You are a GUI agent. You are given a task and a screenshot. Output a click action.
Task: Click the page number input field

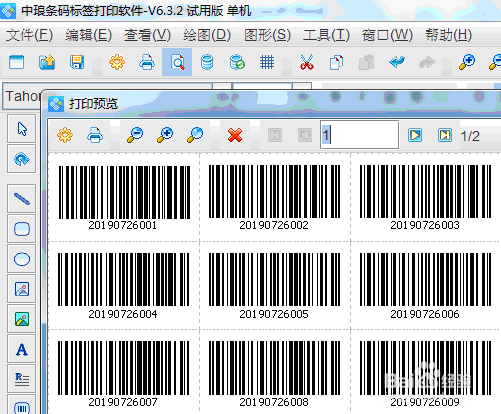360,135
